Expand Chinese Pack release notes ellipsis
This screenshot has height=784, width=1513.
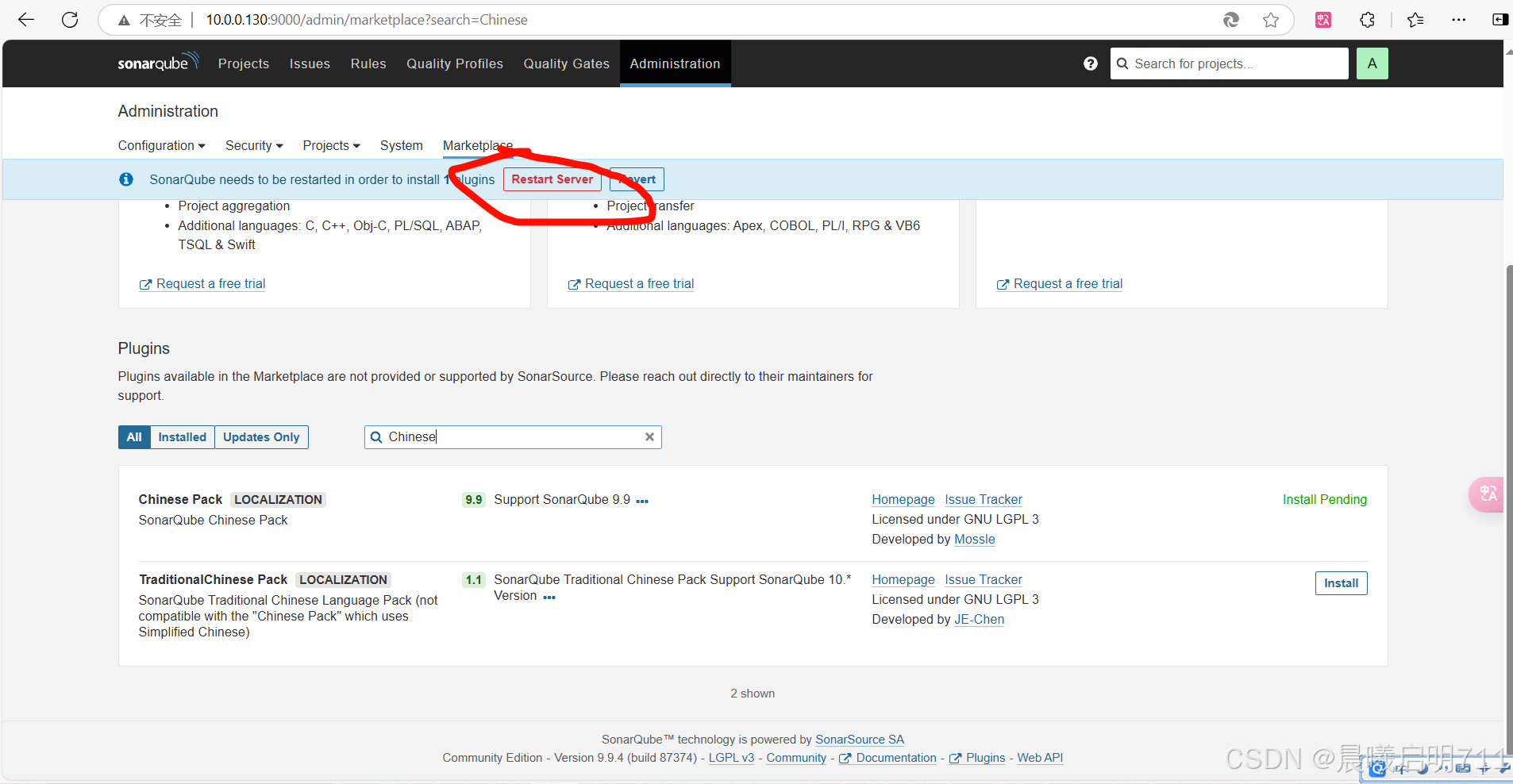[642, 501]
